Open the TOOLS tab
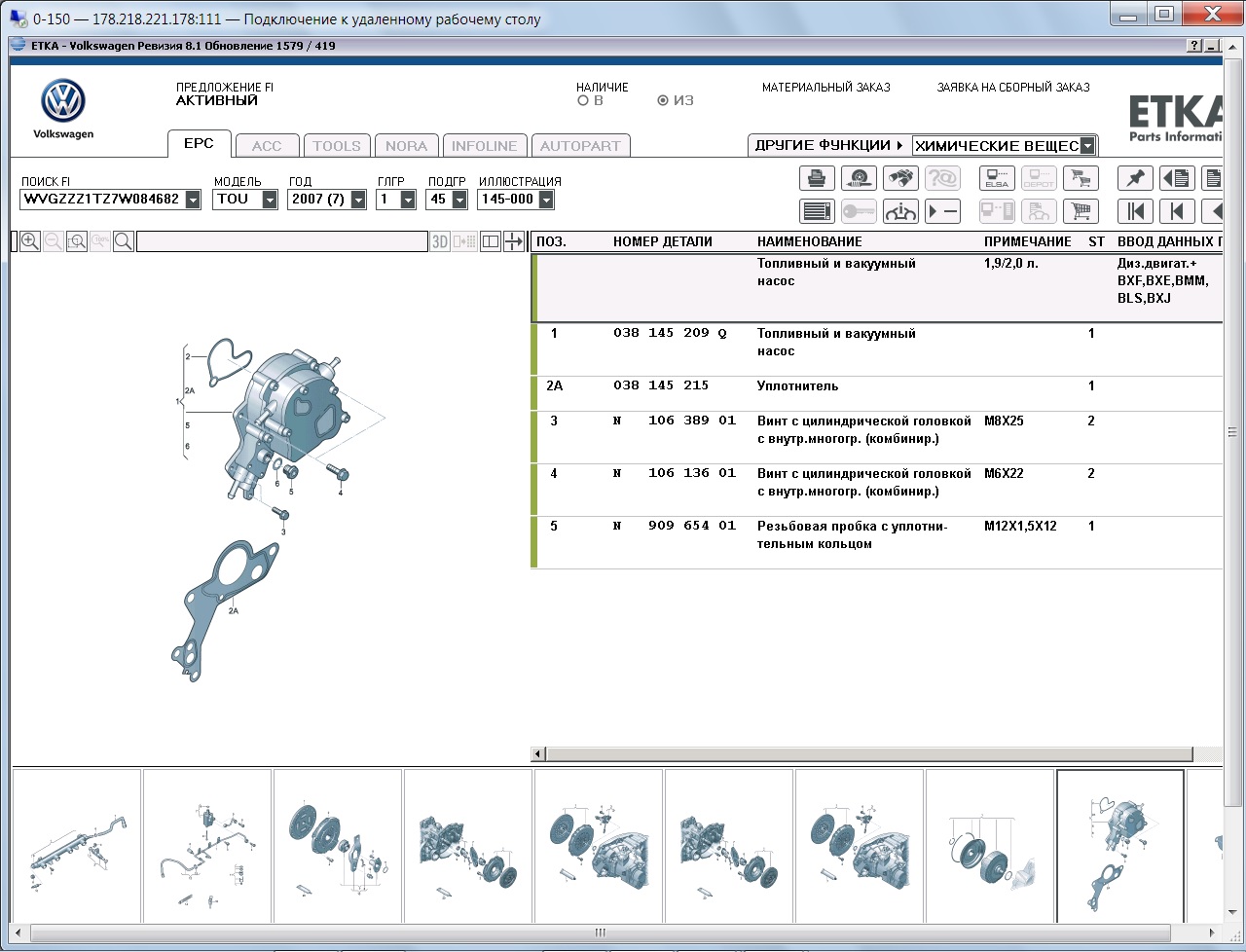Viewport: 1246px width, 952px height. pyautogui.click(x=337, y=146)
